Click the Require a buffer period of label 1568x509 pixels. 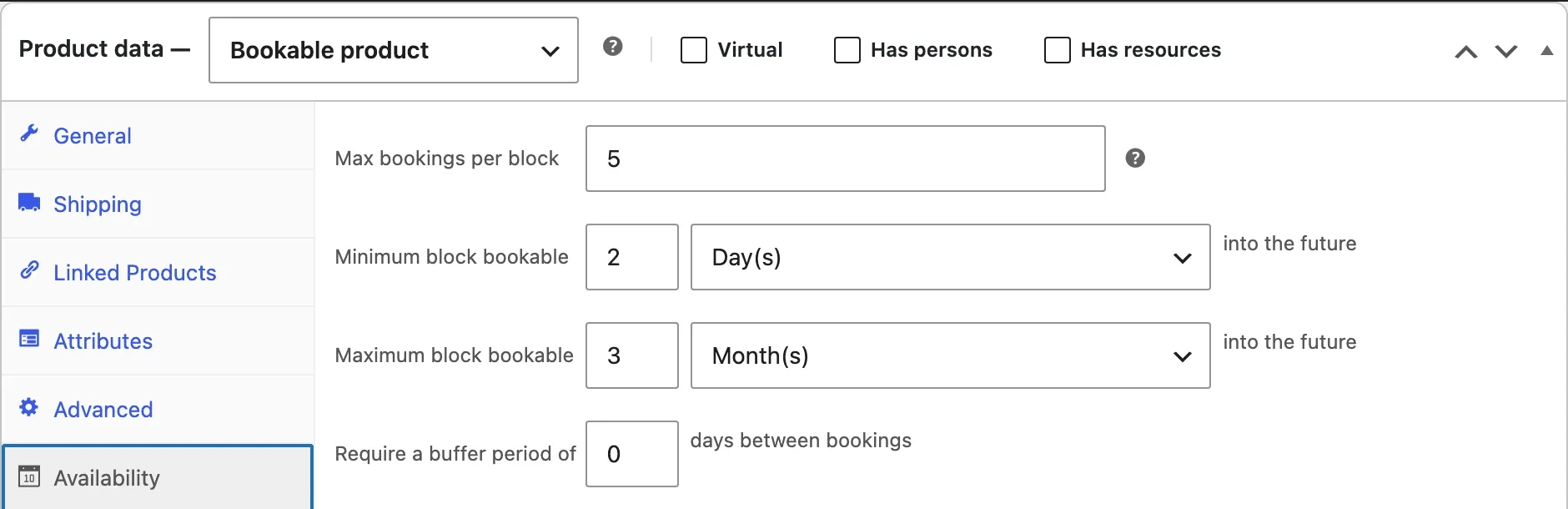455,454
